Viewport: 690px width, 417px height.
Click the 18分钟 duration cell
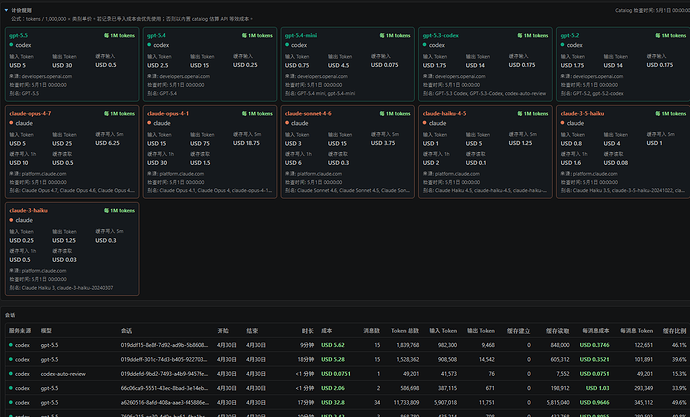pyautogui.click(x=307, y=359)
